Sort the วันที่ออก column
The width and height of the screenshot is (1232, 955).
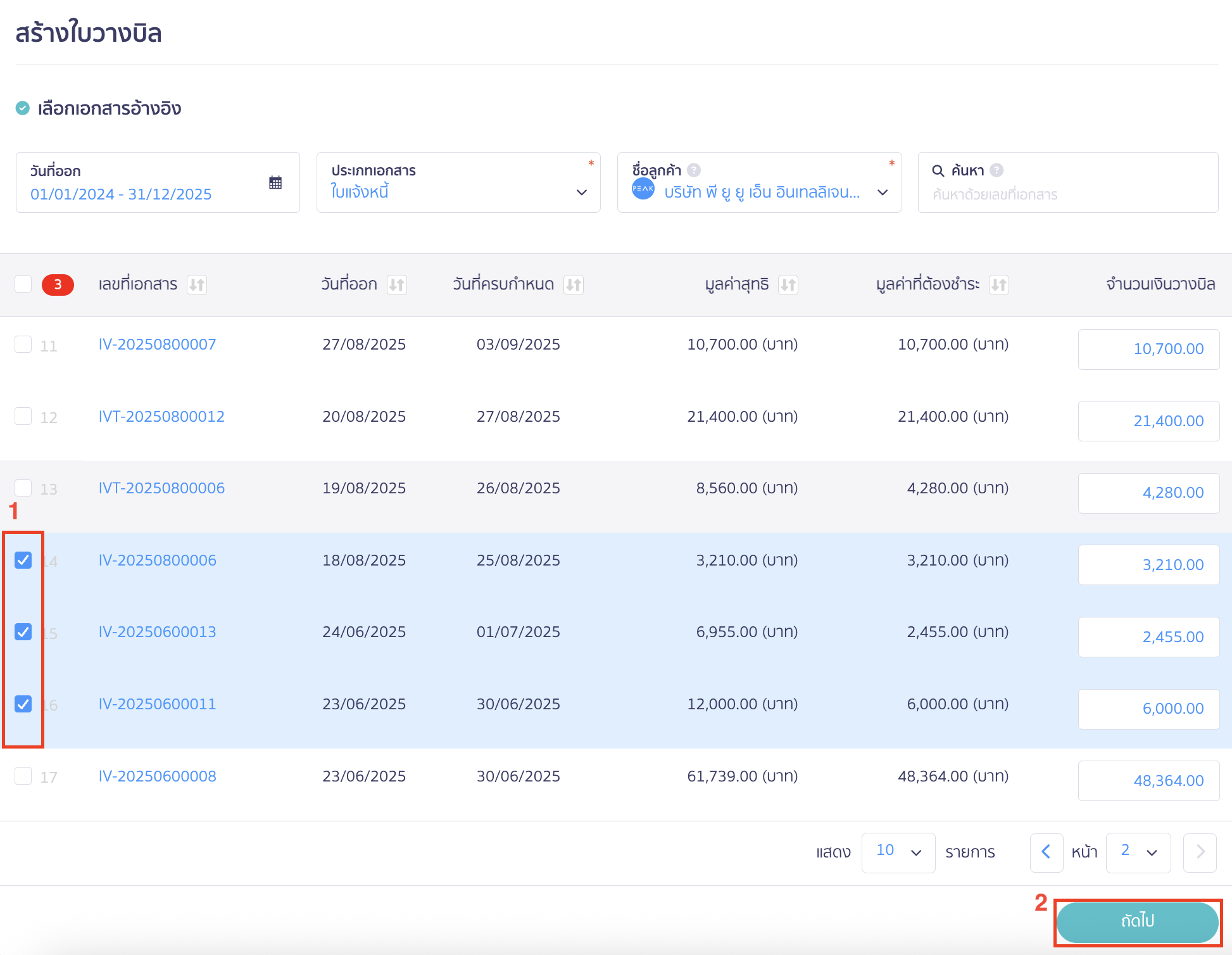(x=397, y=284)
